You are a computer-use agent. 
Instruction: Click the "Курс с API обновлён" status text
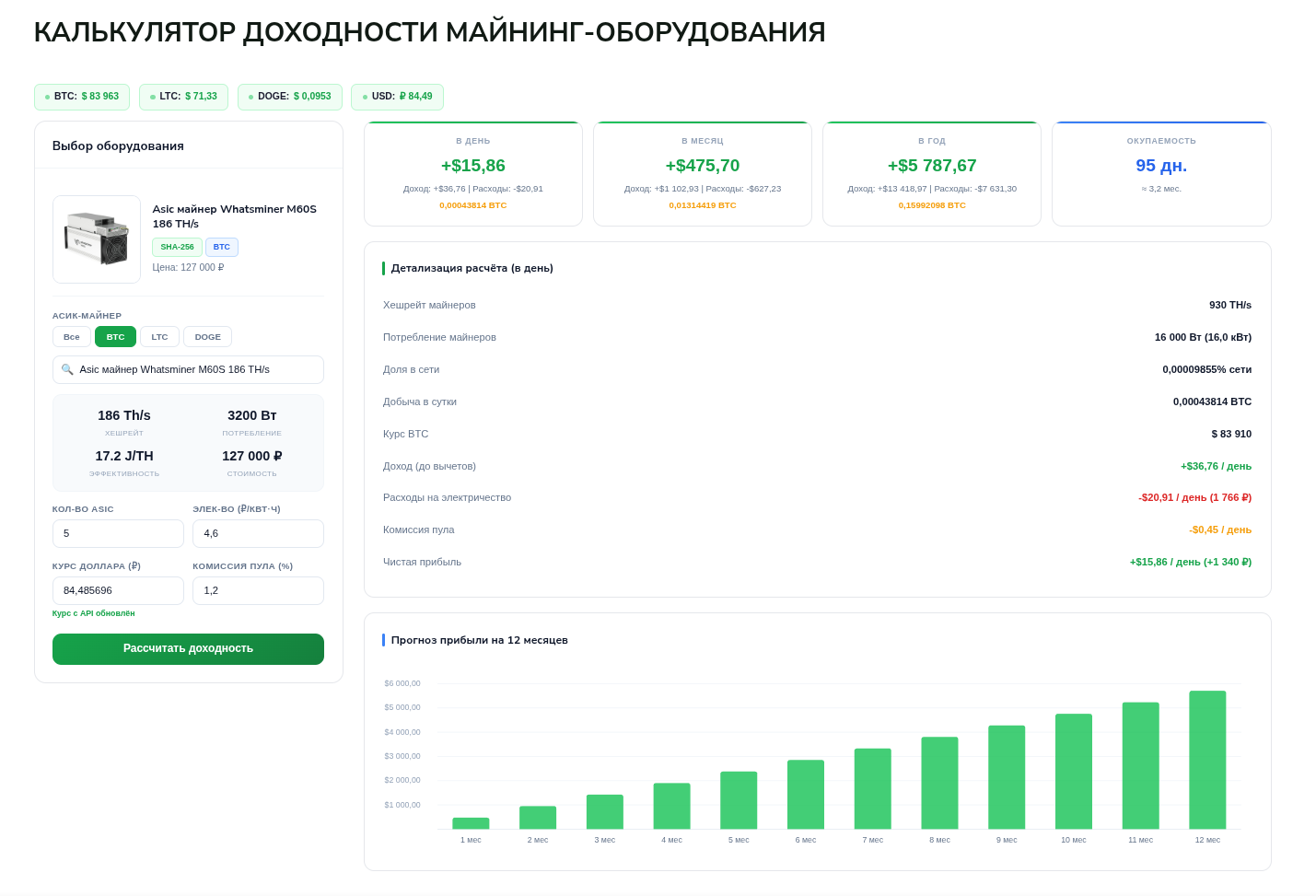coord(93,613)
